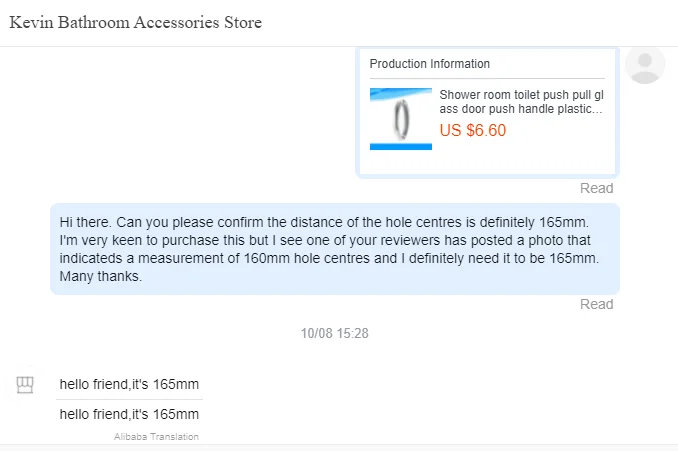Viewport: 678px width, 451px height.
Task: Click the store icon beside seller reply
Action: (x=25, y=384)
